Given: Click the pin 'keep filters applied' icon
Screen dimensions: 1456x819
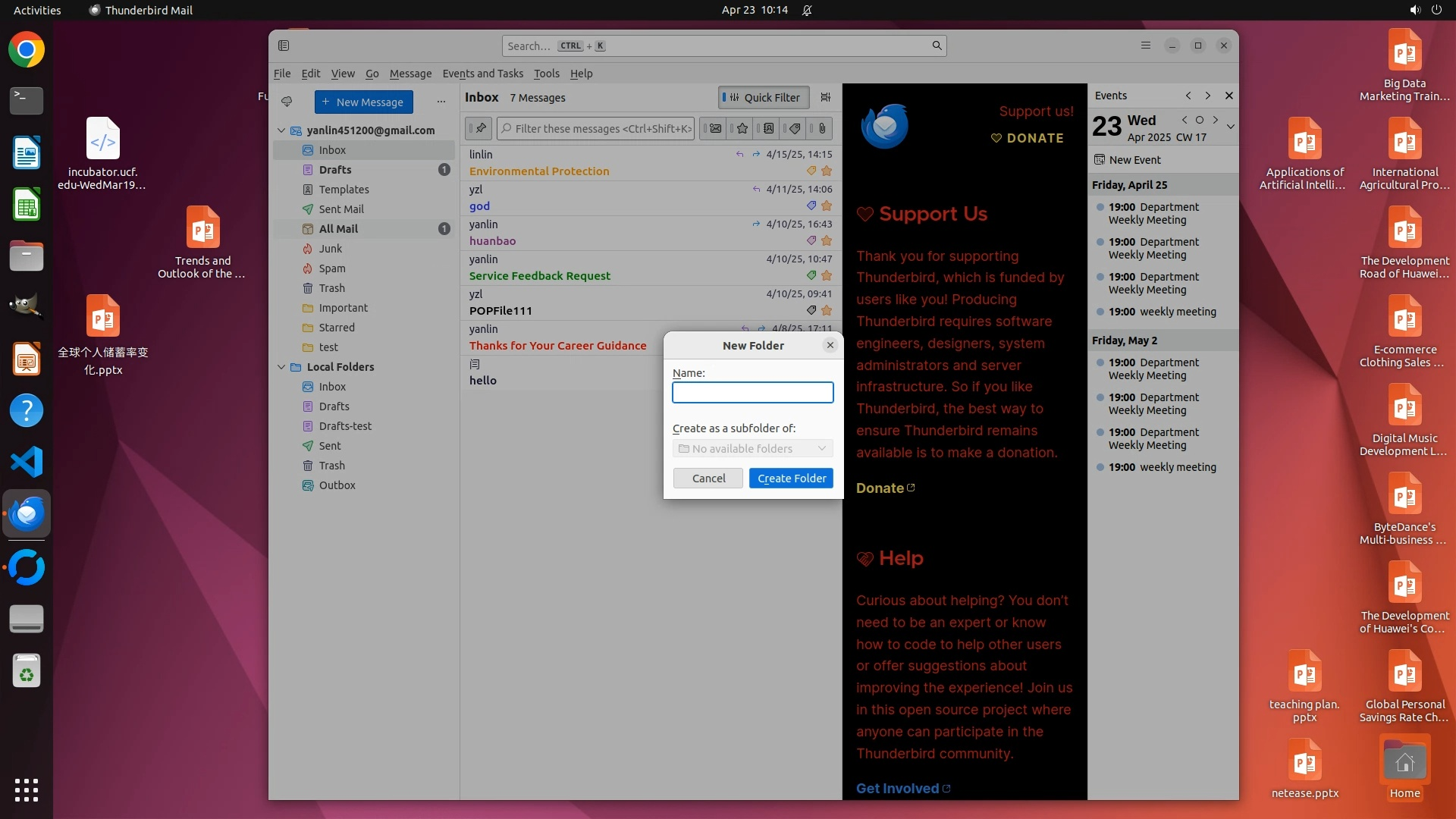Looking at the screenshot, I should click(479, 128).
